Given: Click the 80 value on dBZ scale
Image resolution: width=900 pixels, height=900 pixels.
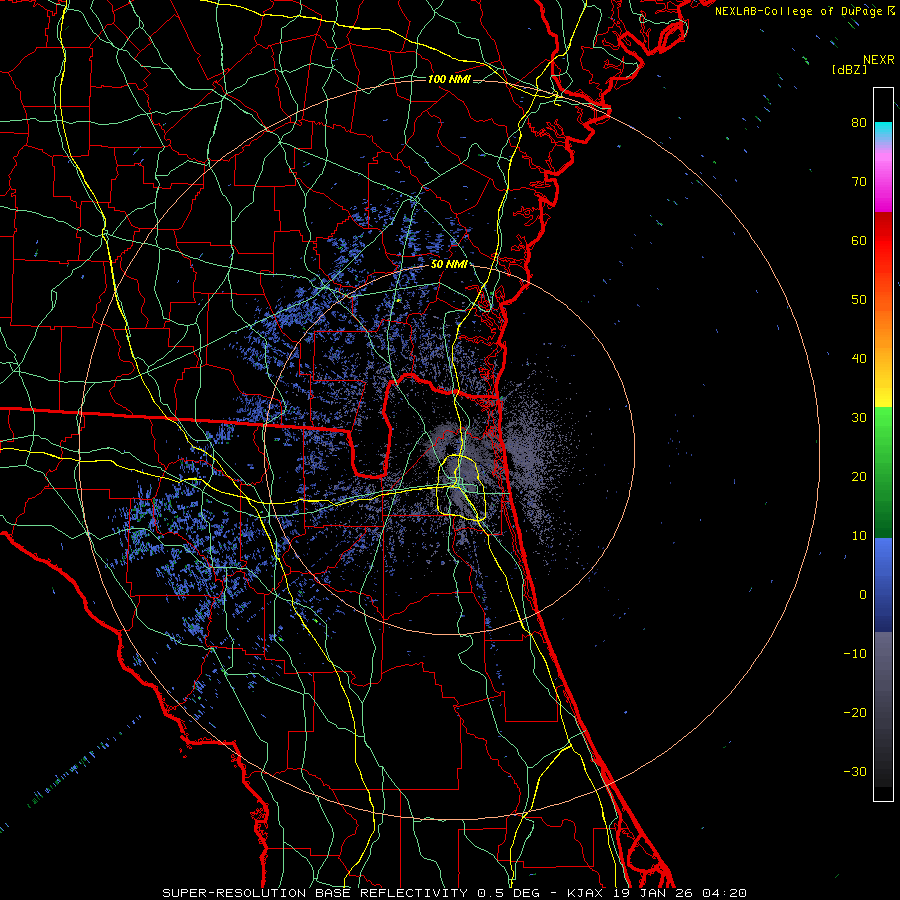Looking at the screenshot, I should coord(859,123).
